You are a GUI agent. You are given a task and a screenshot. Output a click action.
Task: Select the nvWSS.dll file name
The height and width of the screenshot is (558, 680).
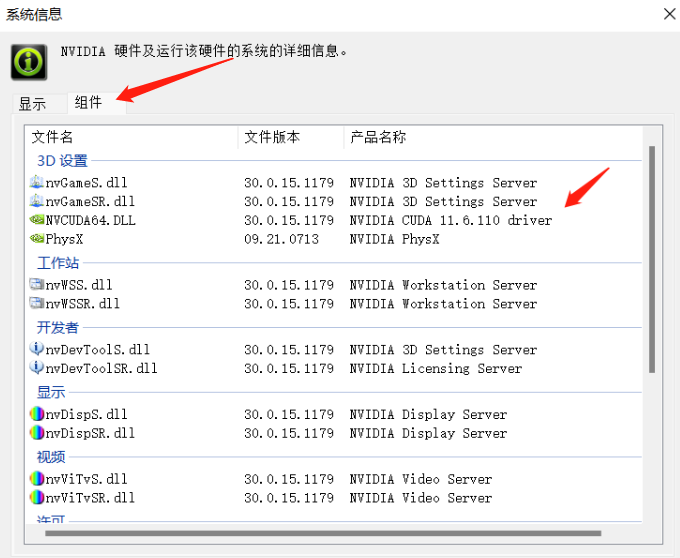coord(79,285)
